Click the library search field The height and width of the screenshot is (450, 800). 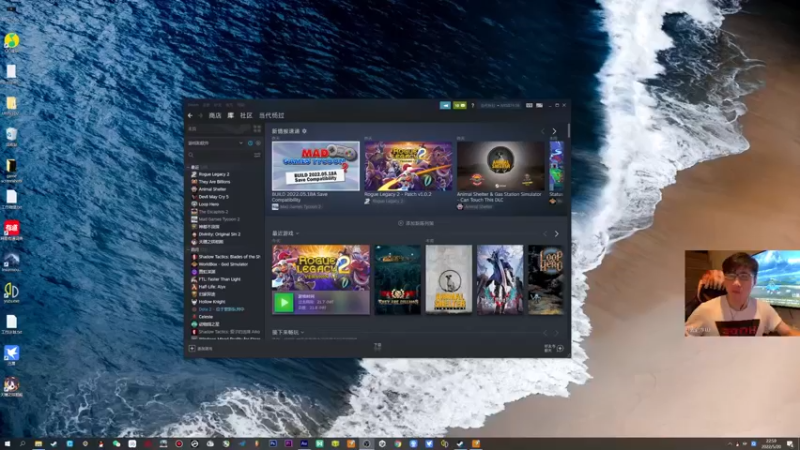(219, 155)
